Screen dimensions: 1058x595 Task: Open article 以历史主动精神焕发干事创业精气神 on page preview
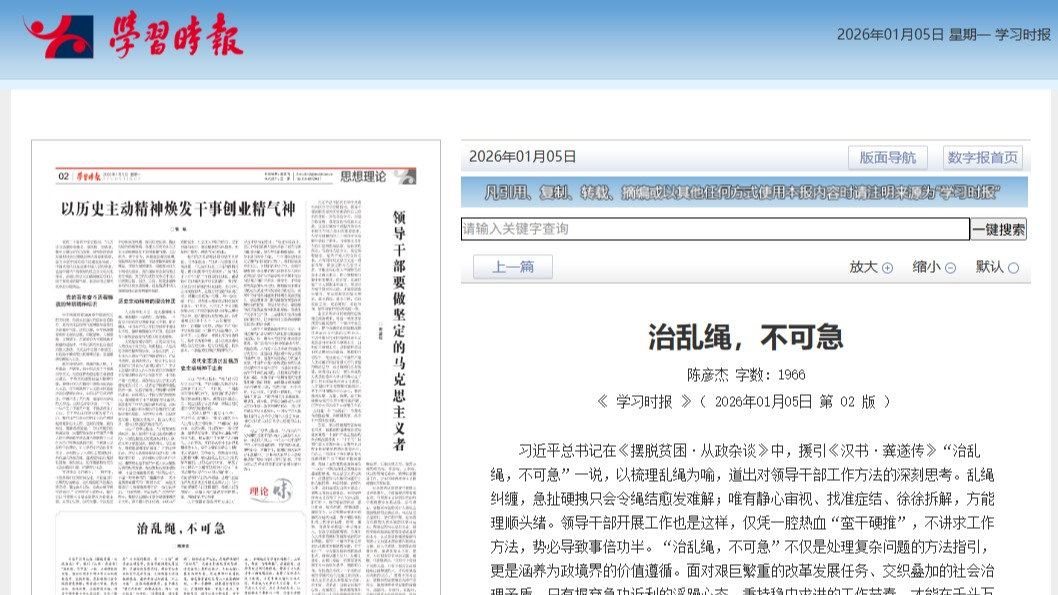click(x=178, y=209)
